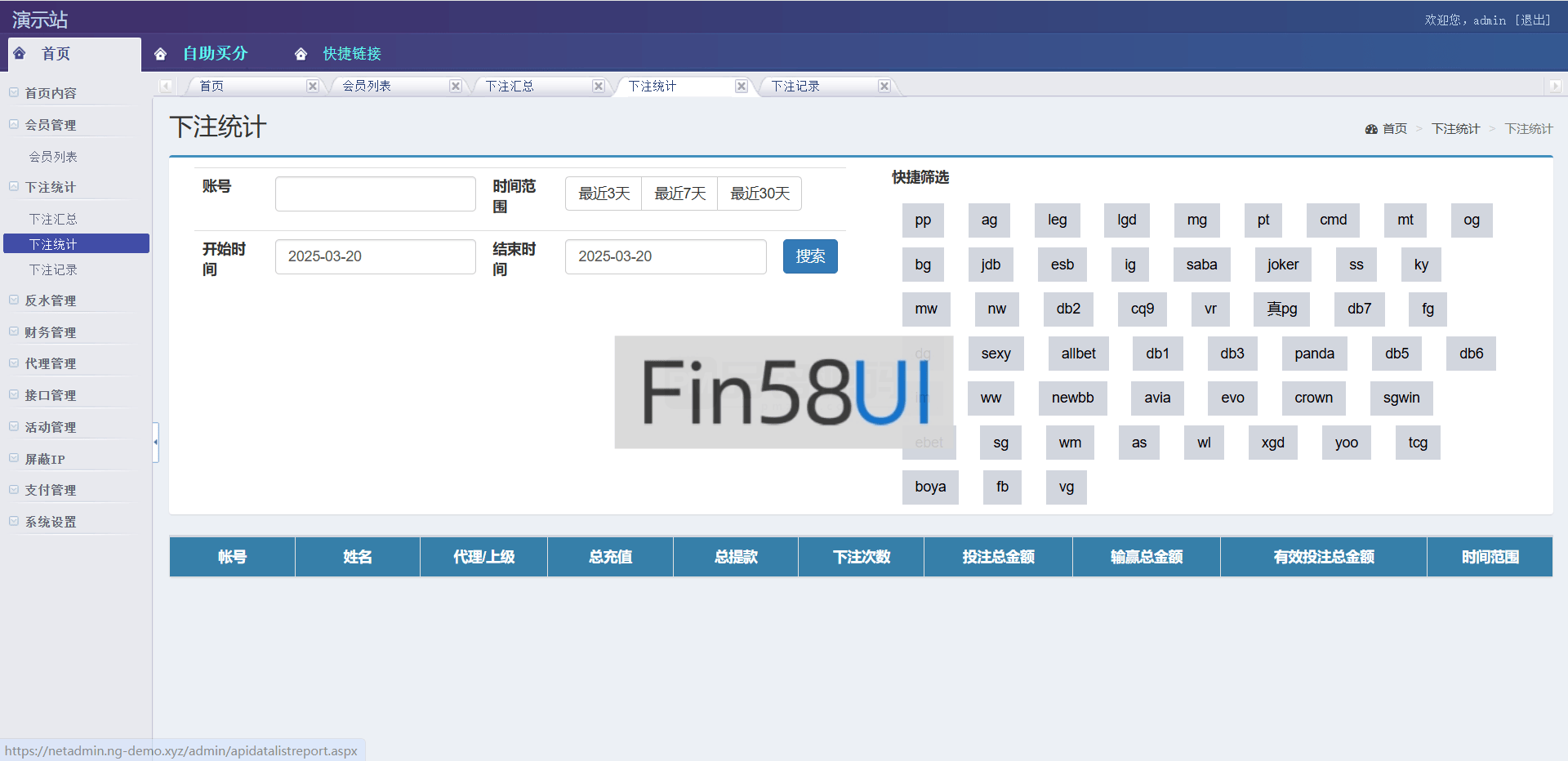Expand the 反水管理 menu section

coord(51,300)
